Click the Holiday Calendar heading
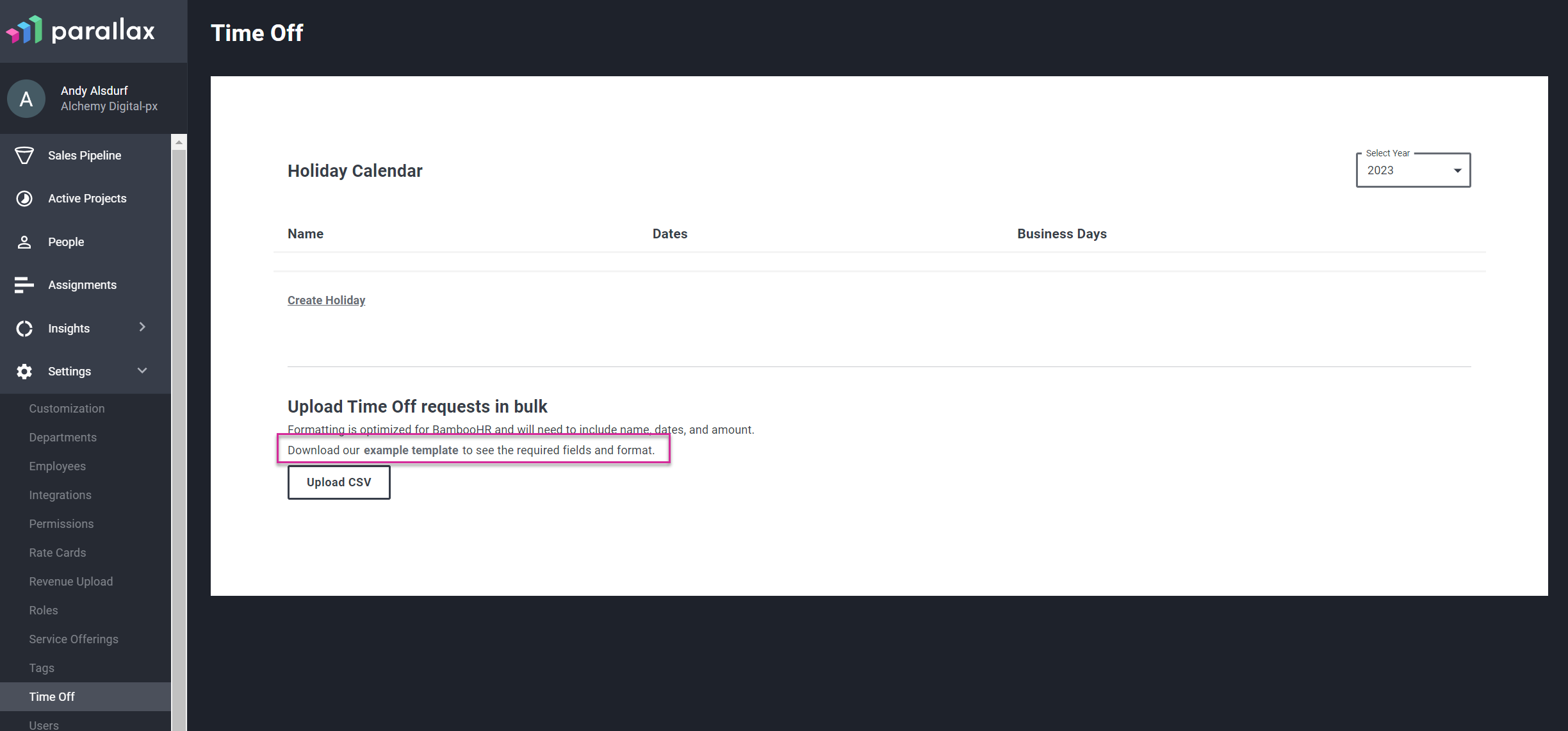 point(355,171)
